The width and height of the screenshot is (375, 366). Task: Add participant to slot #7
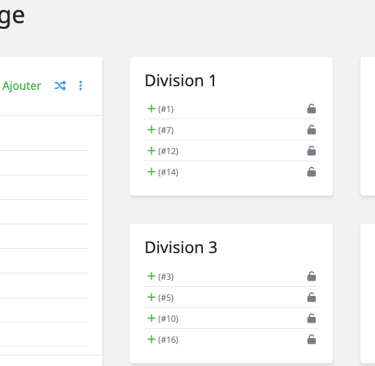pos(151,130)
